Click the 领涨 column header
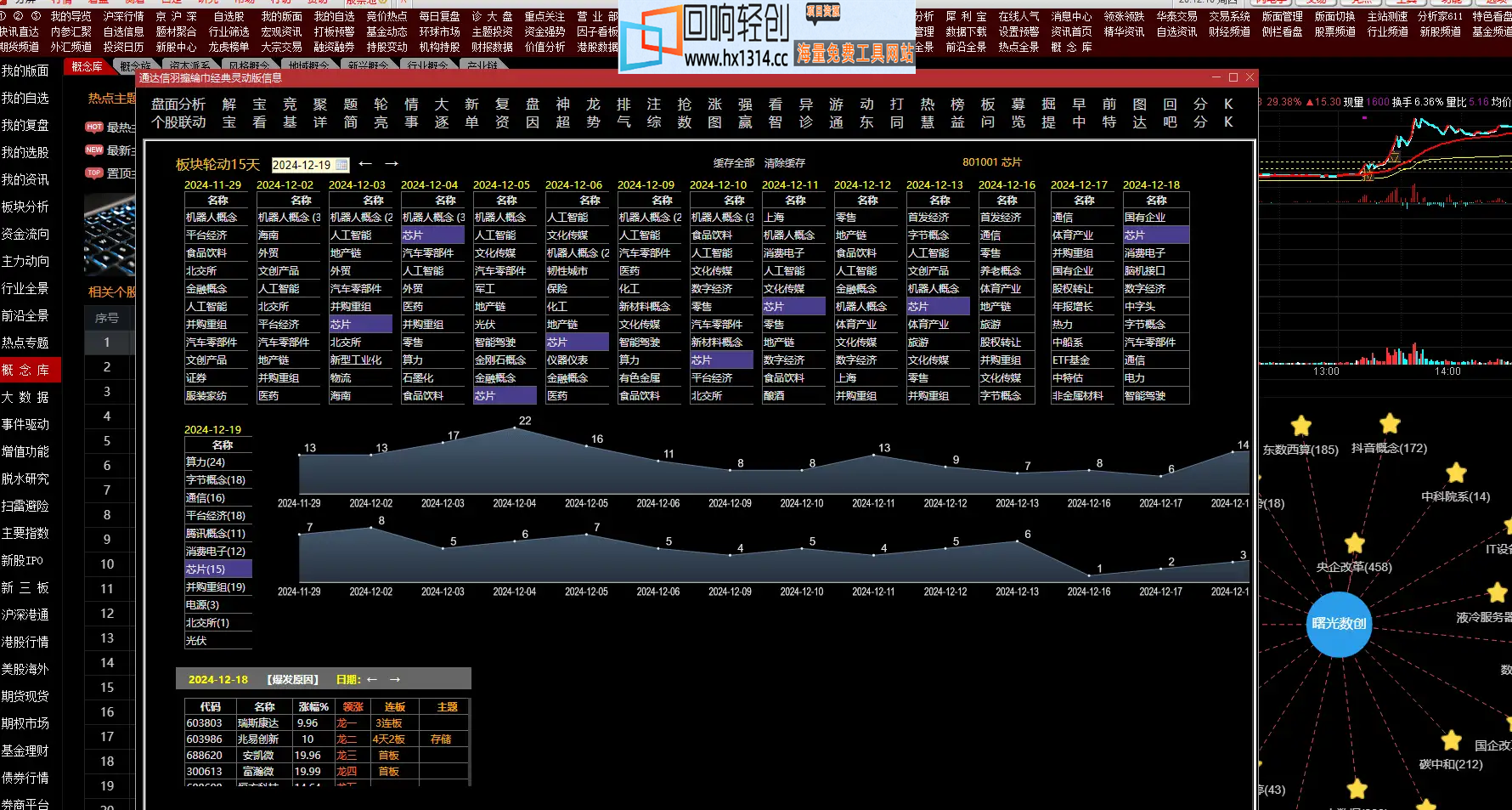Image resolution: width=1512 pixels, height=810 pixels. click(x=353, y=707)
